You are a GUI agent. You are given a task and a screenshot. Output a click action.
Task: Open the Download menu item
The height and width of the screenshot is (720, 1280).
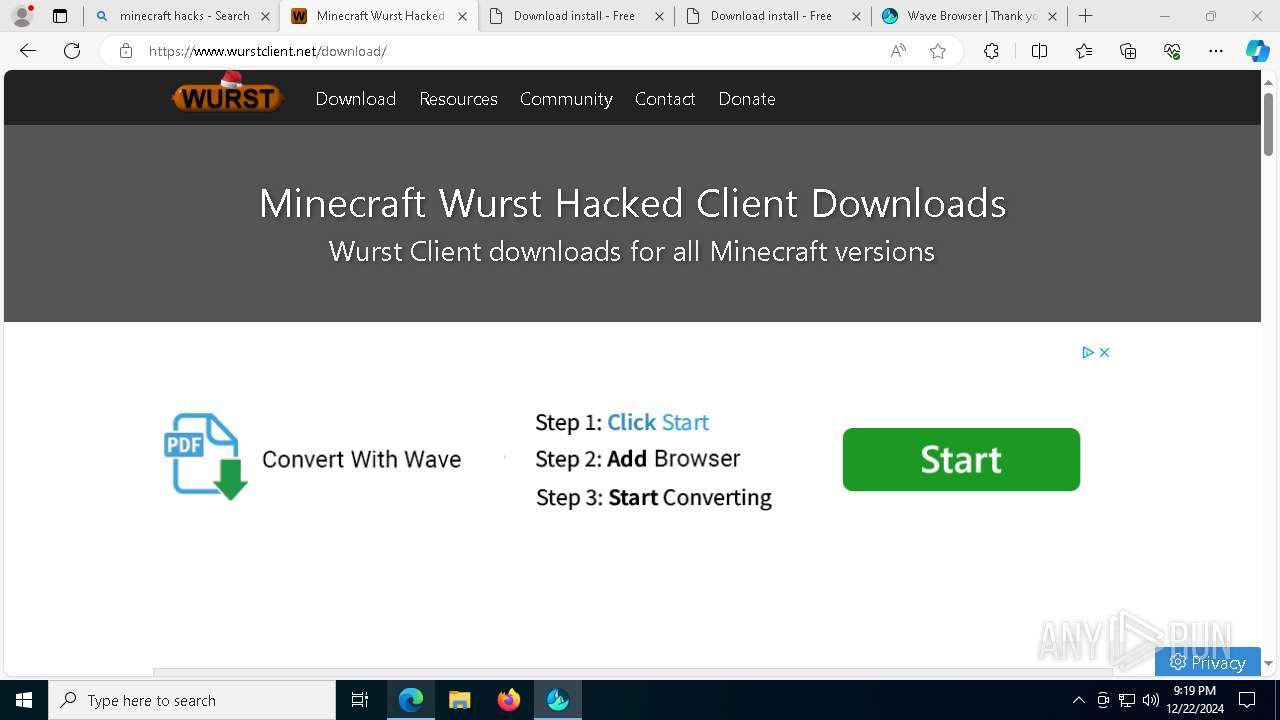[356, 99]
